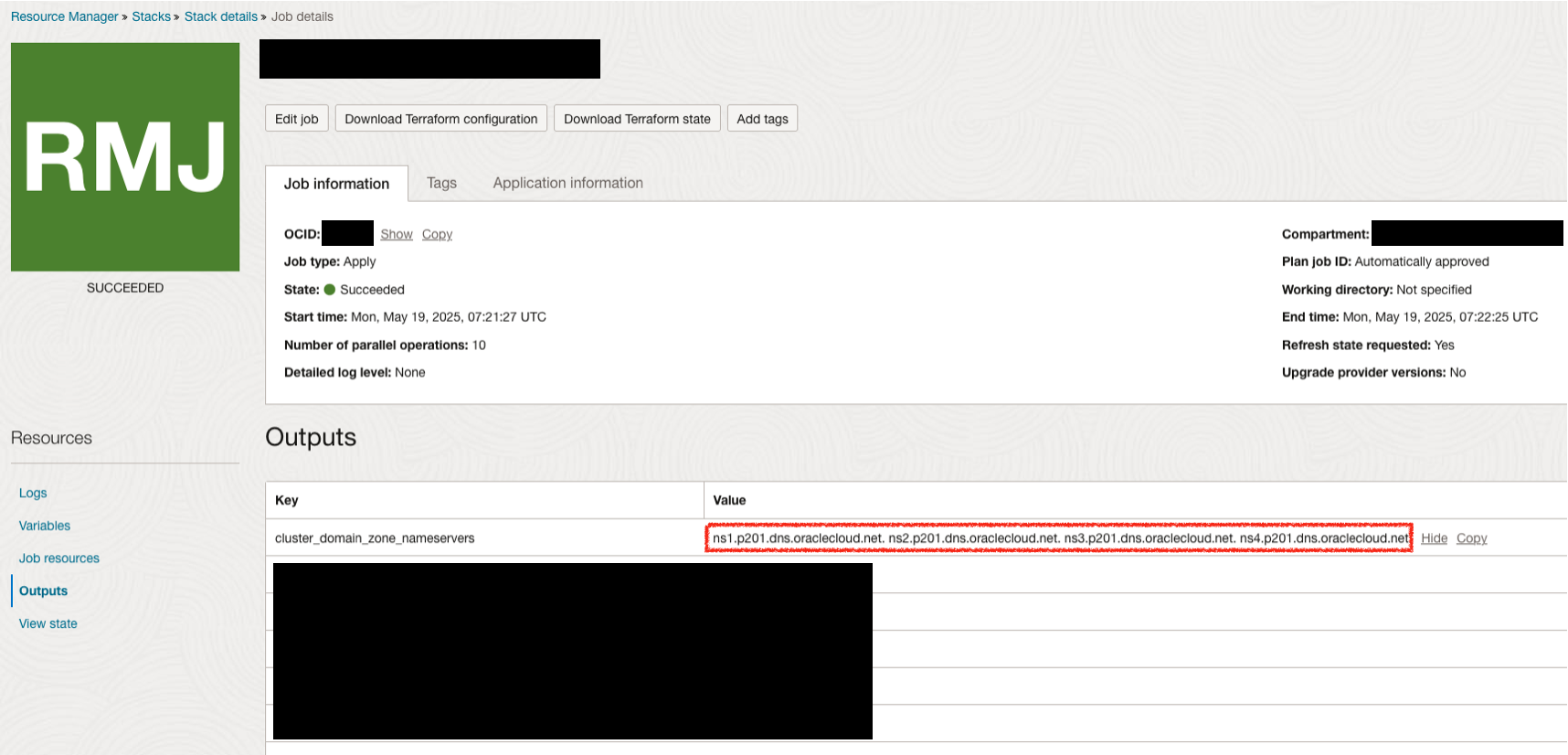Show the hidden OCID value

tap(397, 234)
